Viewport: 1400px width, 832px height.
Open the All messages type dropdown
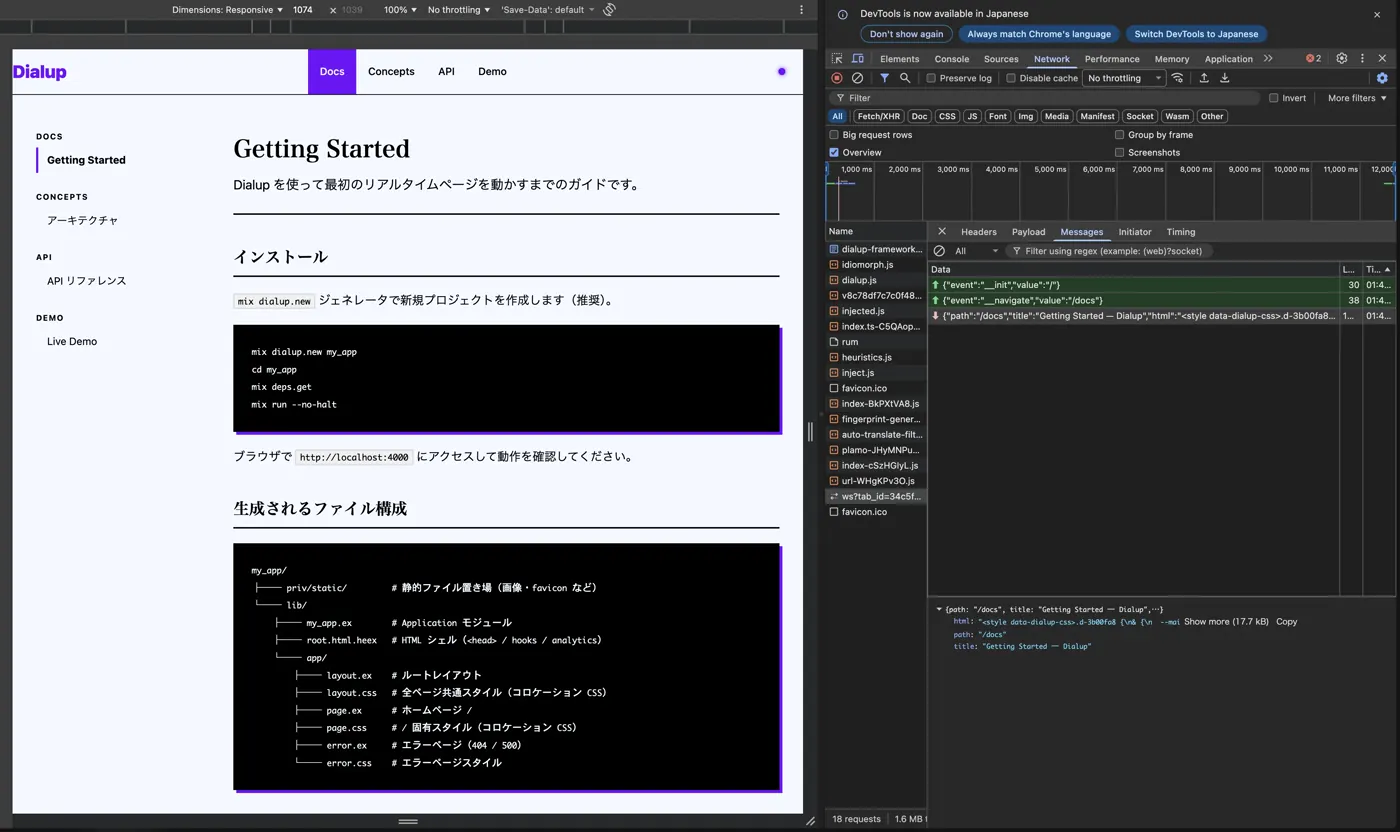pyautogui.click(x=976, y=251)
